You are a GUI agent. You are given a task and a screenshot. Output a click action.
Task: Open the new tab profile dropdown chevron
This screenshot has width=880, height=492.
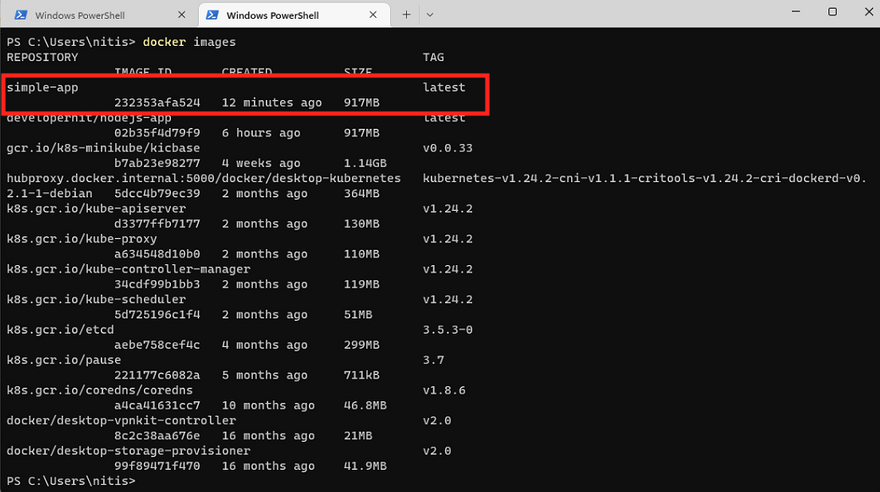(430, 15)
